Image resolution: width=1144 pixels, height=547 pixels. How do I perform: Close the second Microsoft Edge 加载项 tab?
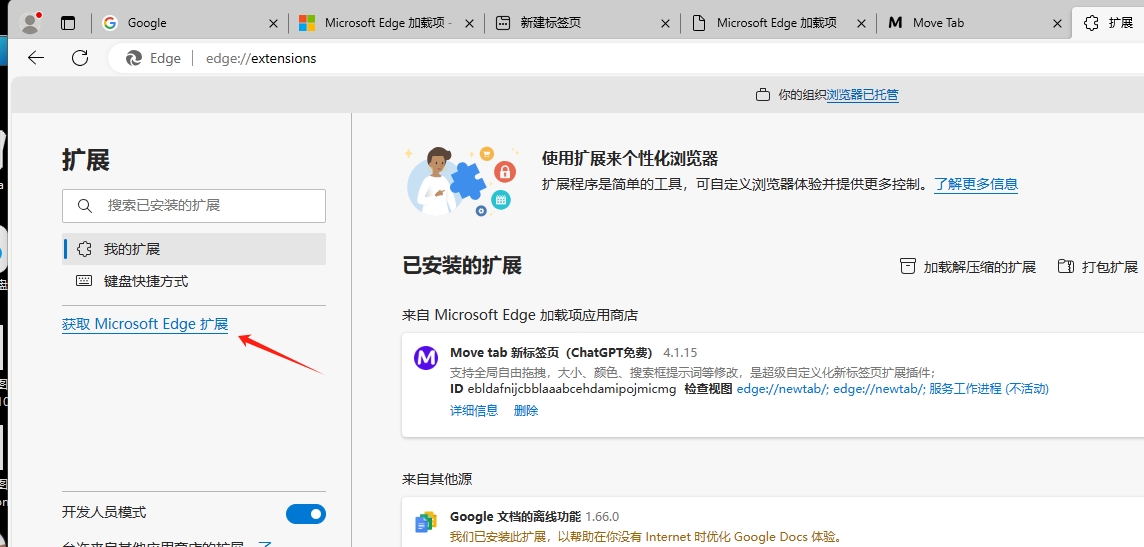tap(861, 23)
